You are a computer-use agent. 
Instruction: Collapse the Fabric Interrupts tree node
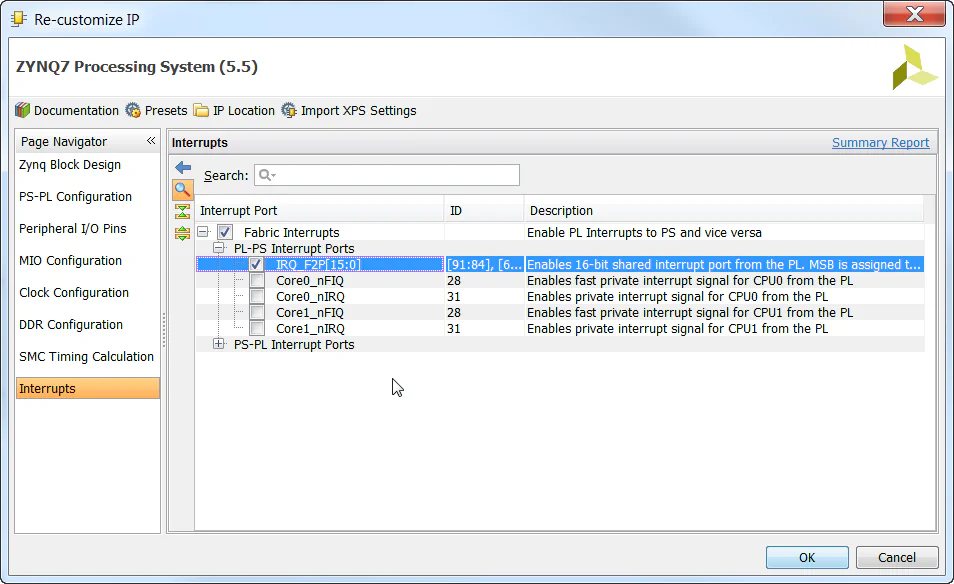[205, 231]
